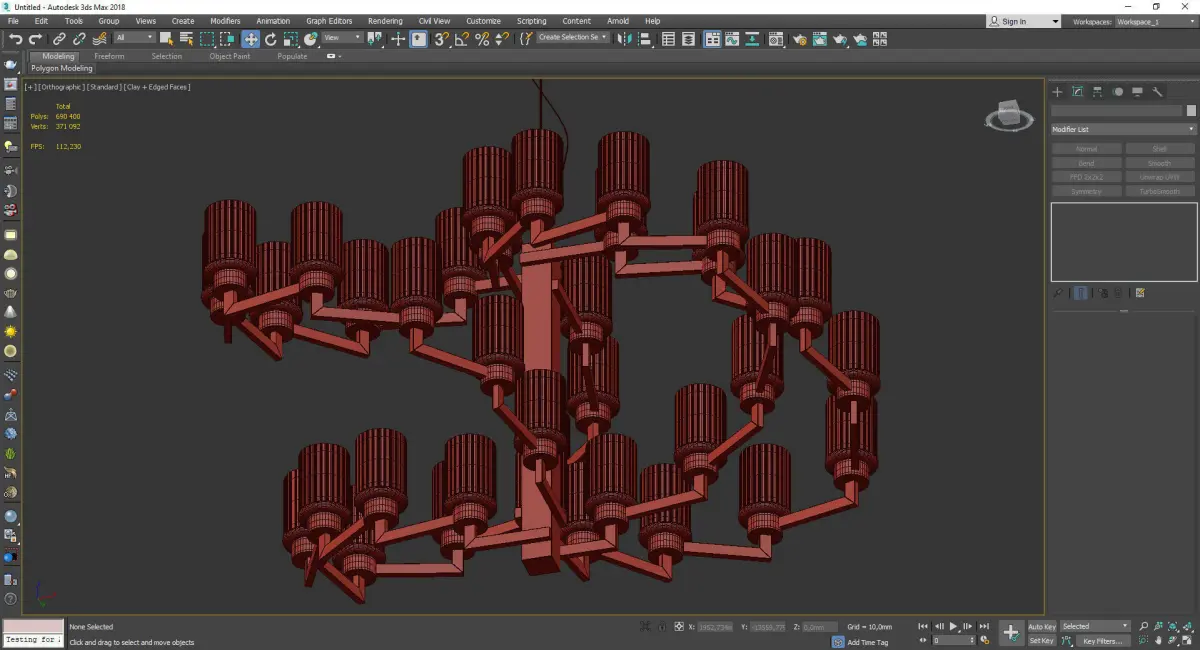This screenshot has width=1200, height=650.
Task: Open the key filter Selected dropdown
Action: coord(1095,627)
